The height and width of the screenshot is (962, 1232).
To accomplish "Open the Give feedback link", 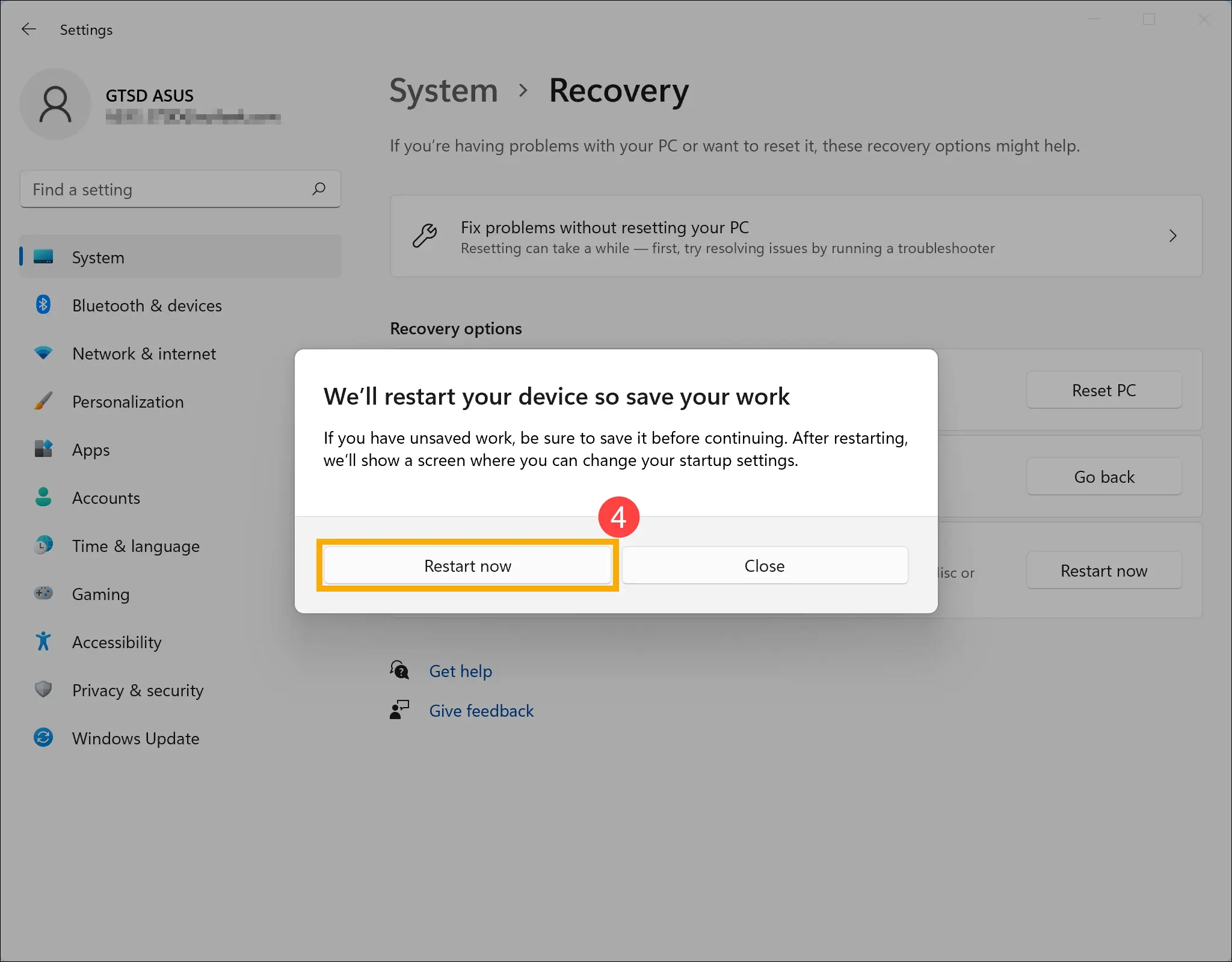I will click(481, 711).
